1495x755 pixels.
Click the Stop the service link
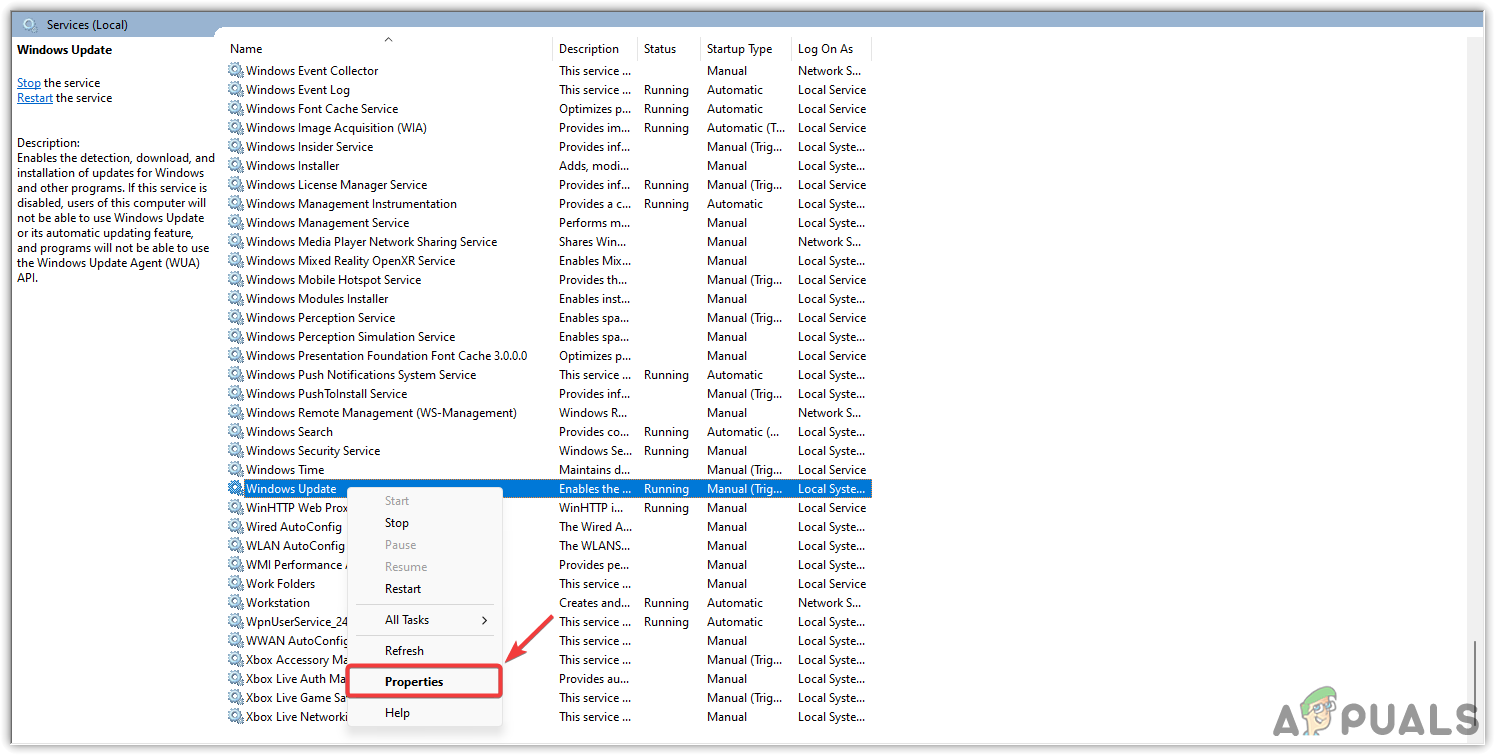tap(29, 83)
